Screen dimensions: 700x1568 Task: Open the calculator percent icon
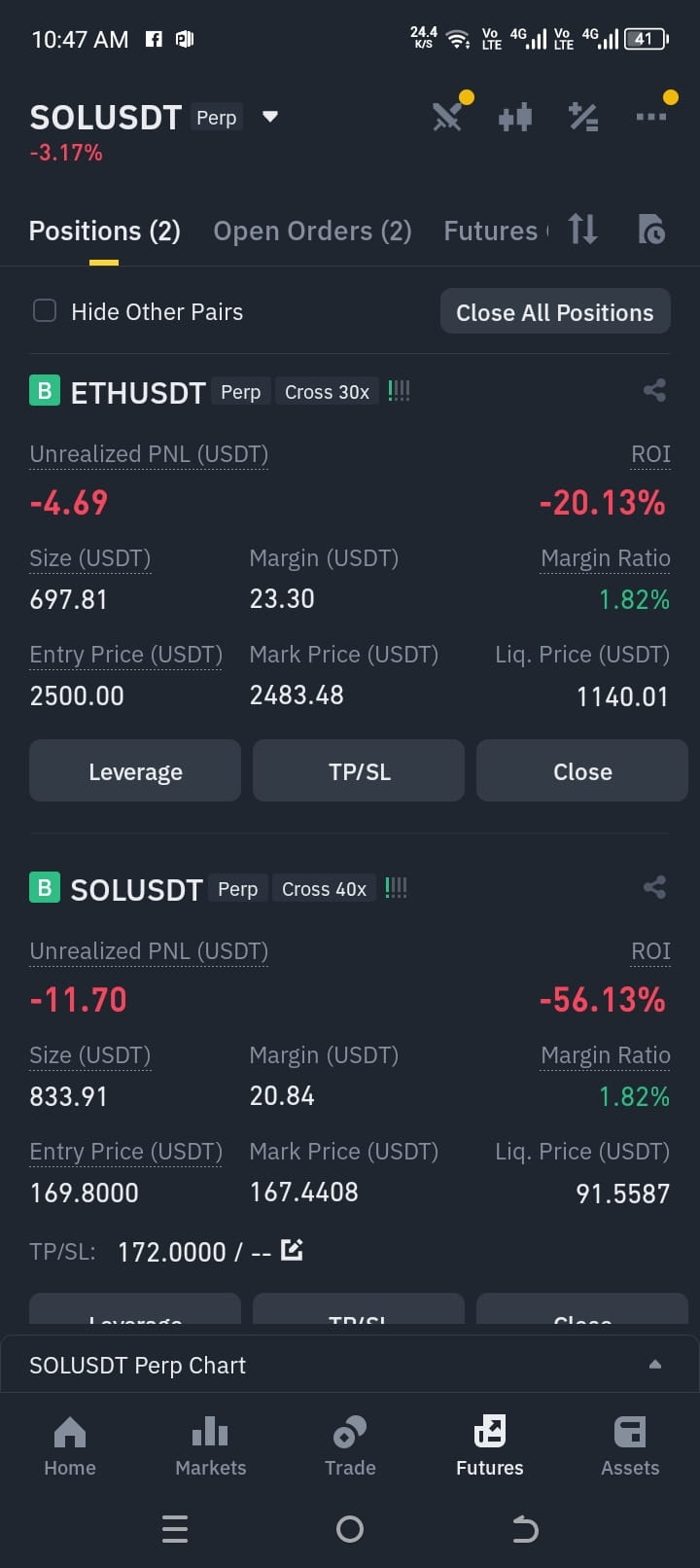(x=583, y=118)
